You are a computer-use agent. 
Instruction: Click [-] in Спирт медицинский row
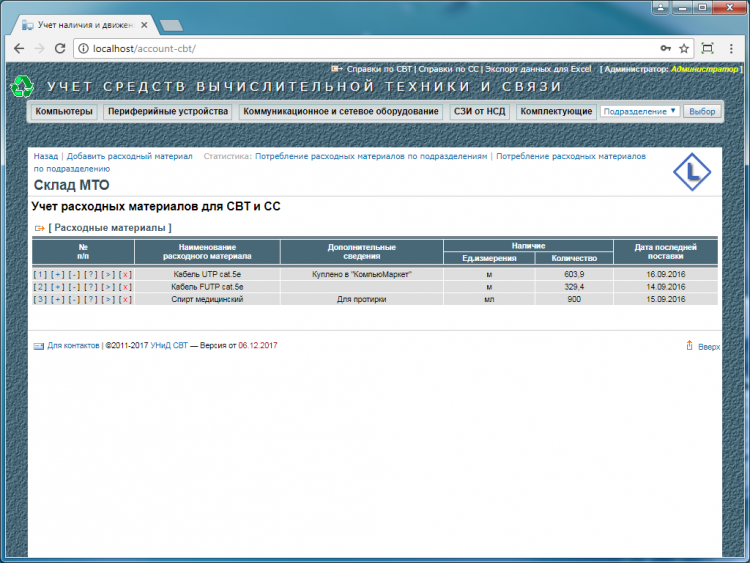click(x=74, y=299)
